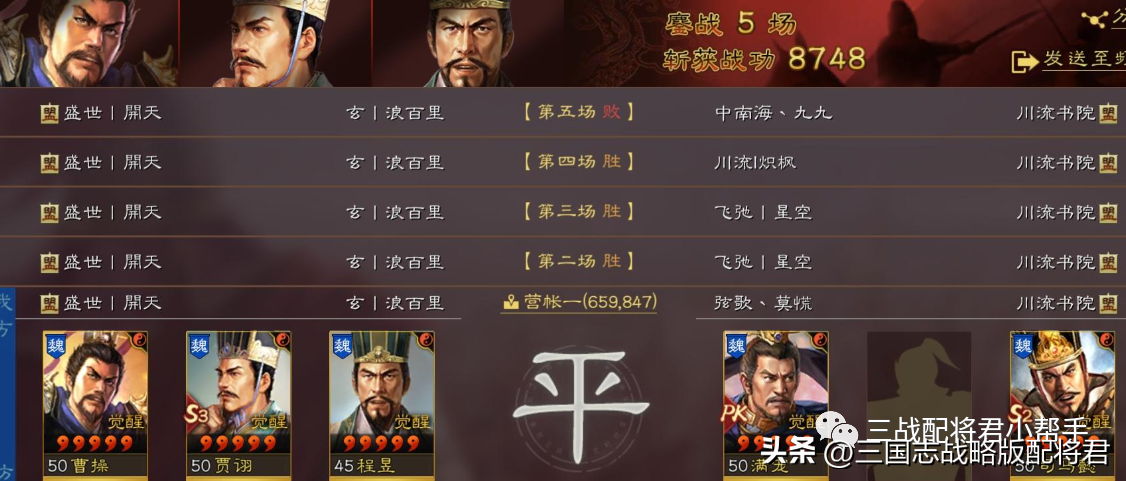Select the 程昱 general card
The height and width of the screenshot is (481, 1126).
(x=382, y=404)
